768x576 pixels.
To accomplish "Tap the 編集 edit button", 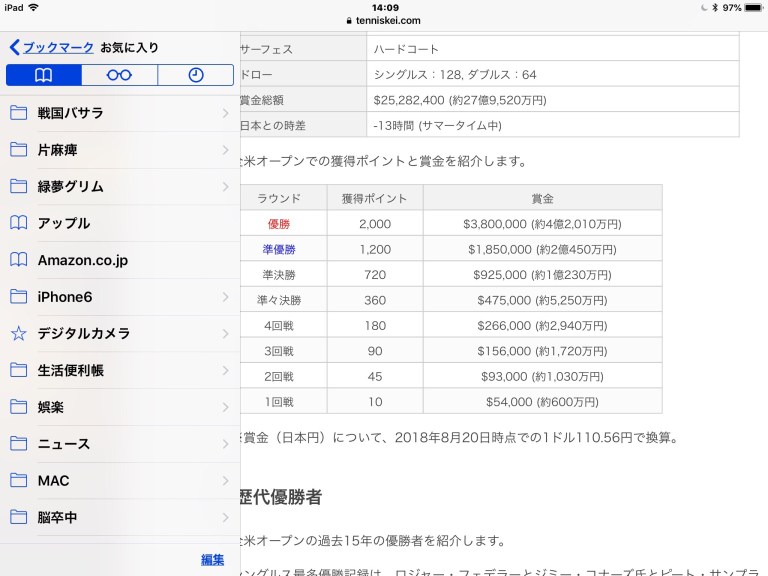I will pos(212,559).
